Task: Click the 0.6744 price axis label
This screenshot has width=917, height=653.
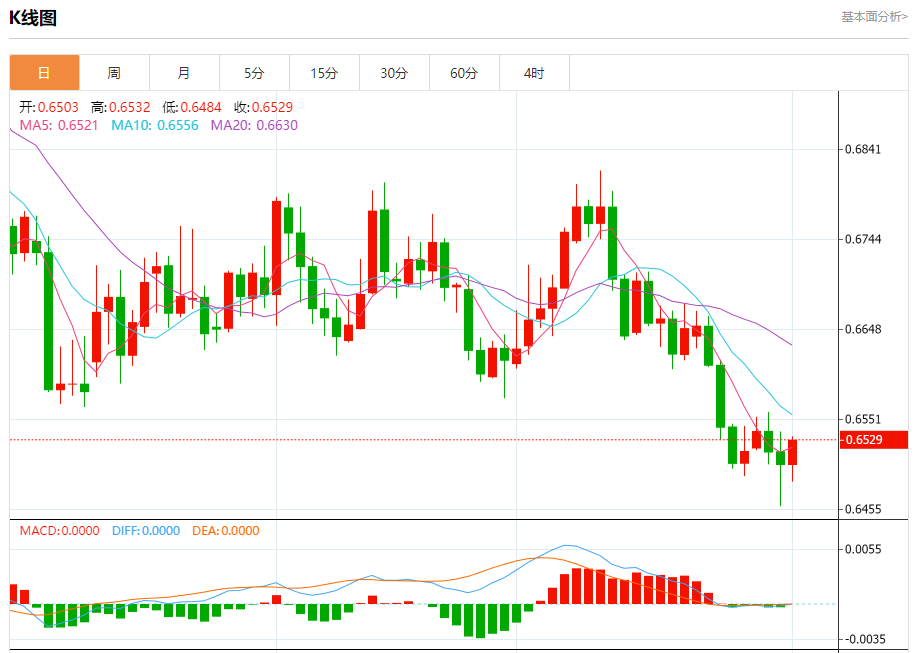Action: point(863,239)
